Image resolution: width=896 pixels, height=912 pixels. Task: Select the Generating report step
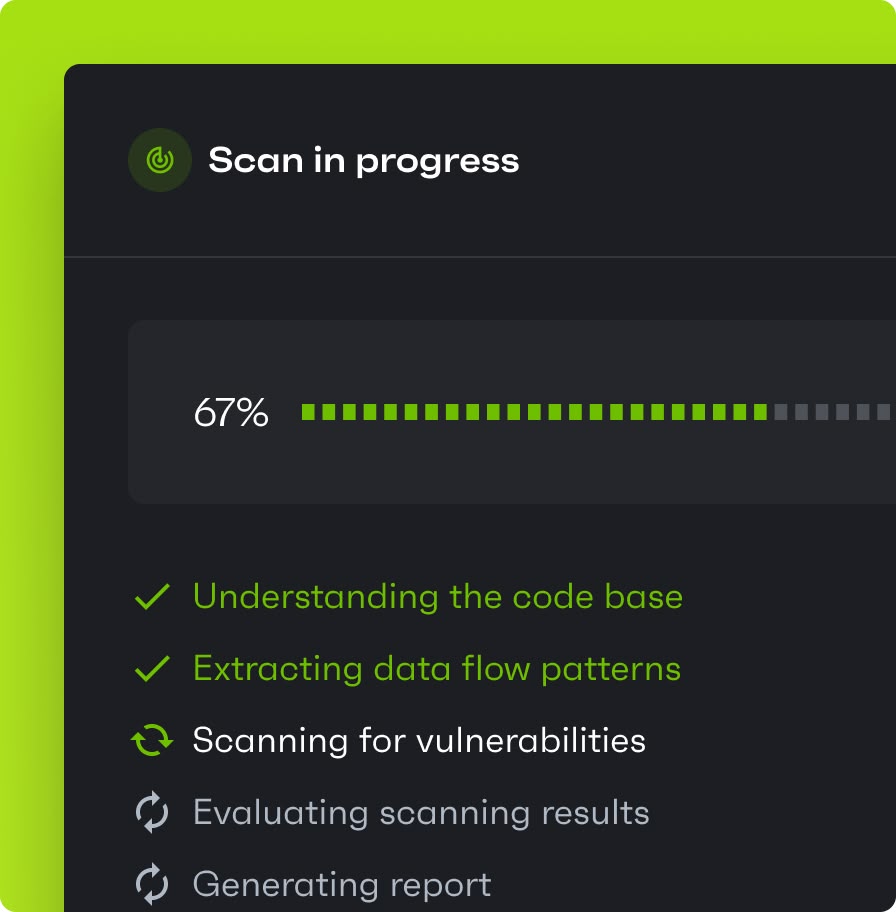[x=342, y=885]
